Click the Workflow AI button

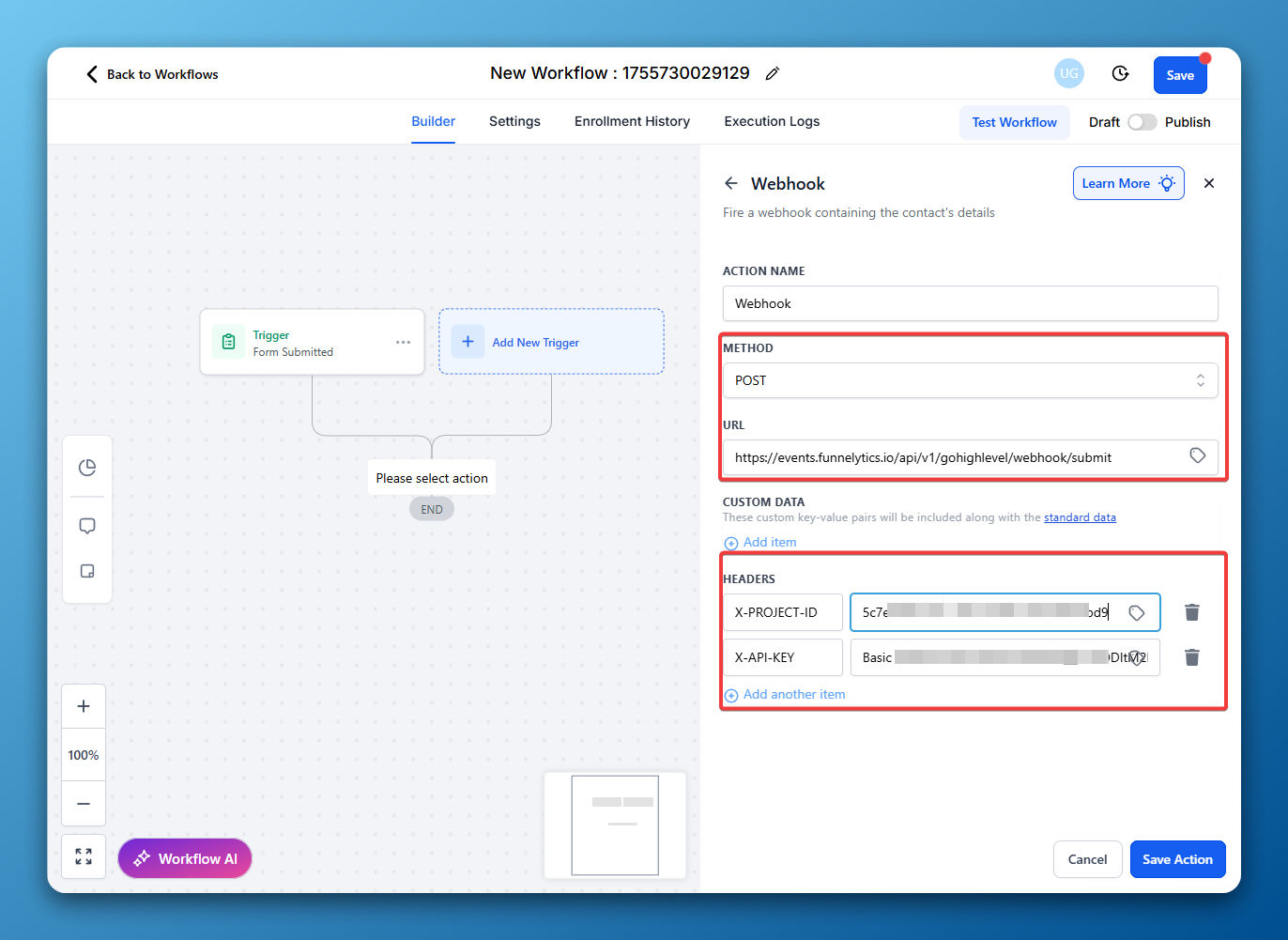point(185,858)
